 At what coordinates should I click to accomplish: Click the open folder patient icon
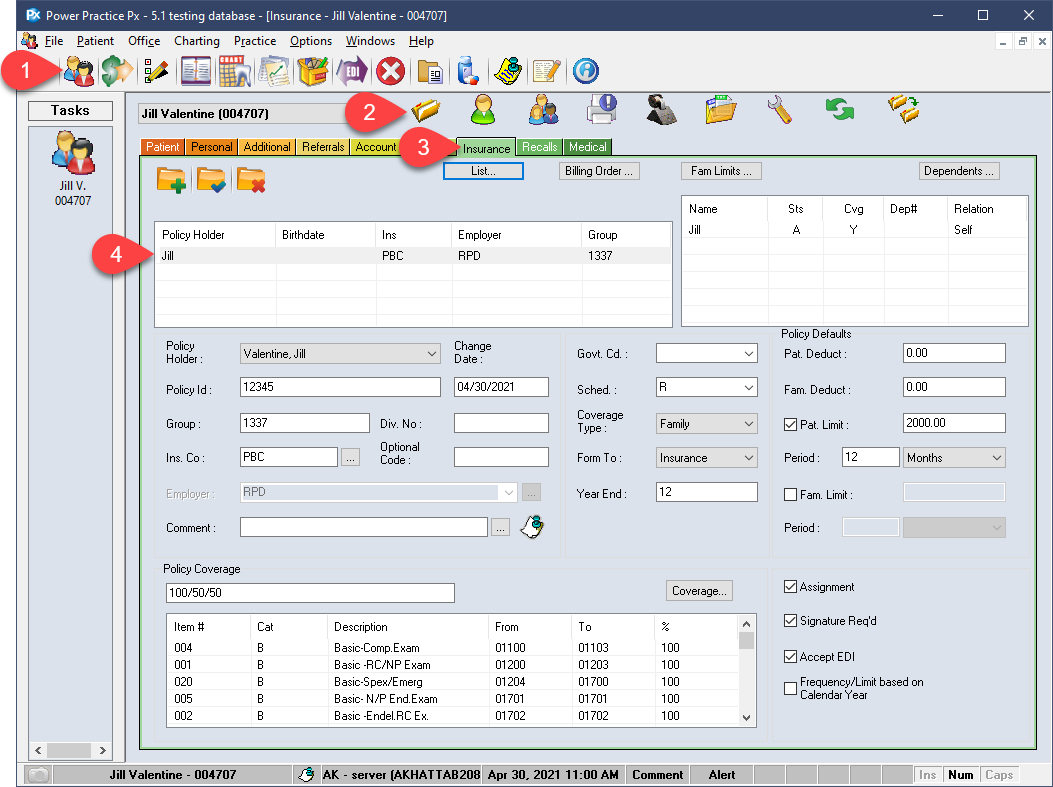pos(425,109)
